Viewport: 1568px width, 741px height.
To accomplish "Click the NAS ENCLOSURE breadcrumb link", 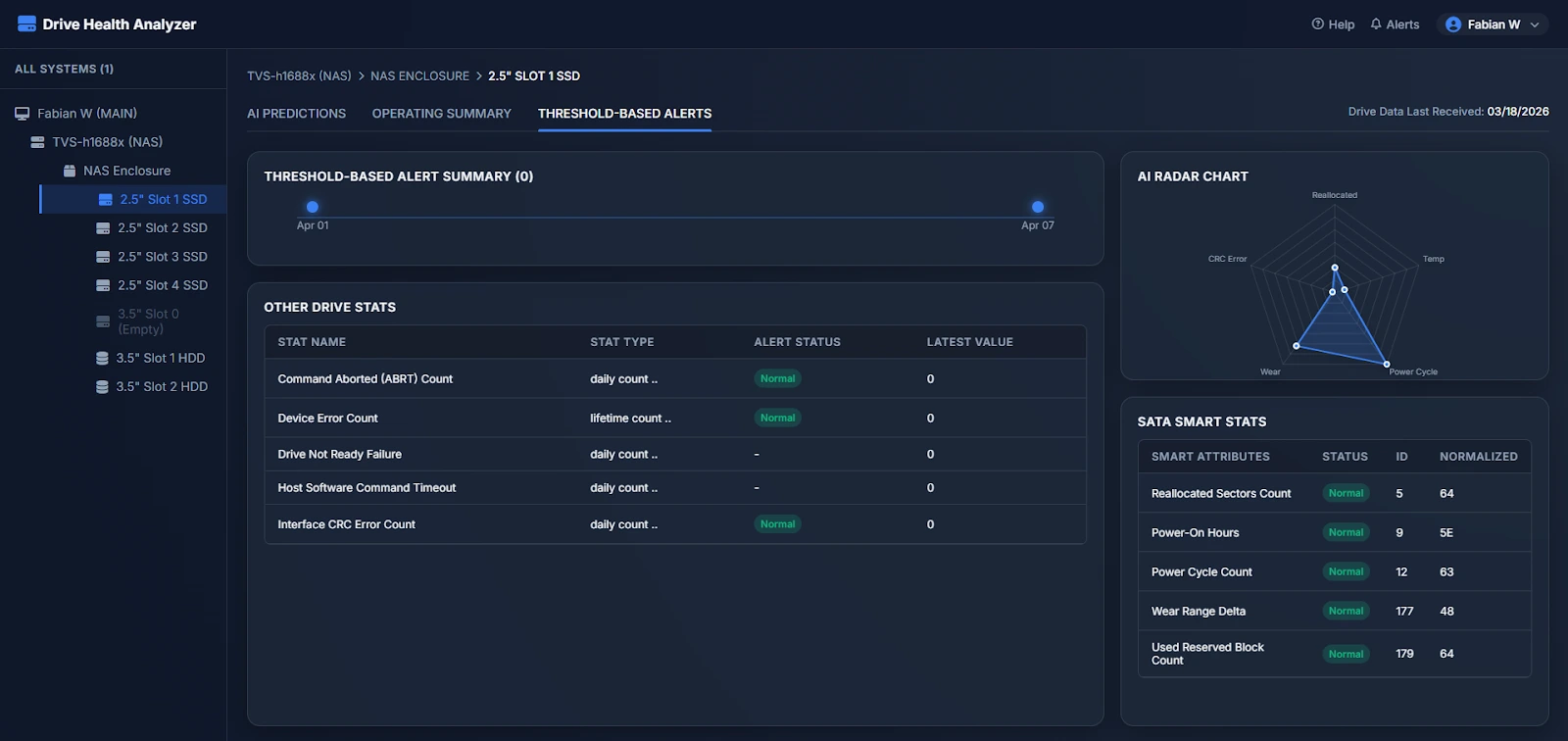I will click(419, 75).
